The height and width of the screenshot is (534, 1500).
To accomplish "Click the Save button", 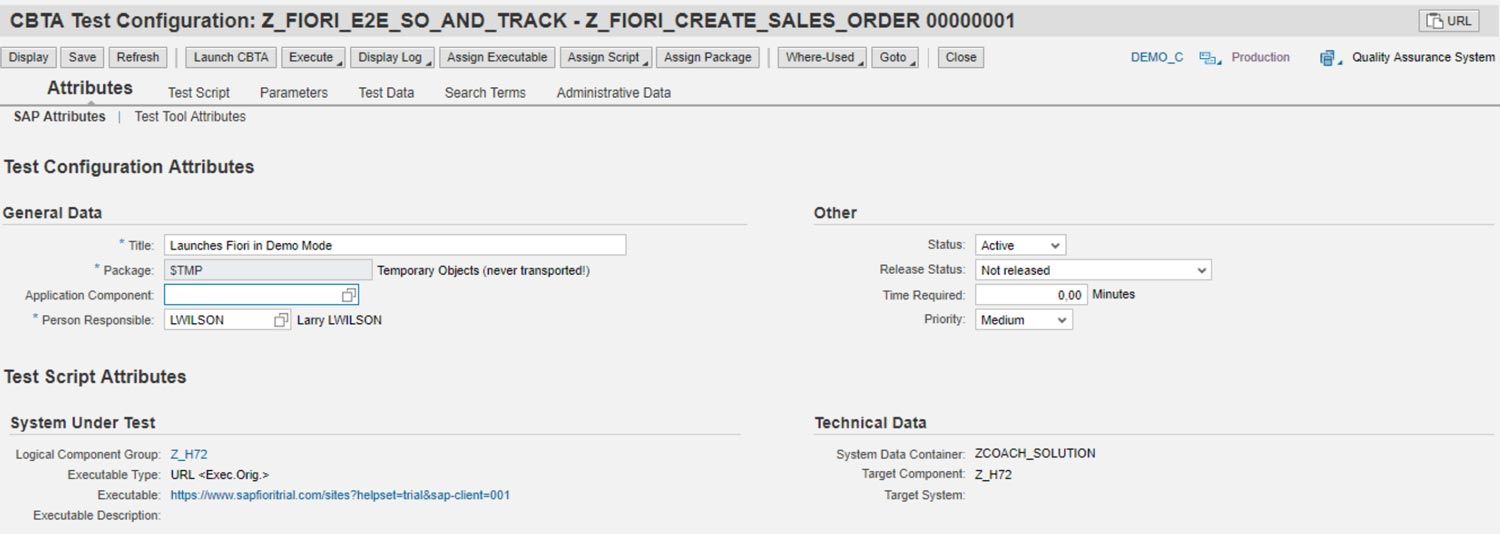I will point(82,57).
